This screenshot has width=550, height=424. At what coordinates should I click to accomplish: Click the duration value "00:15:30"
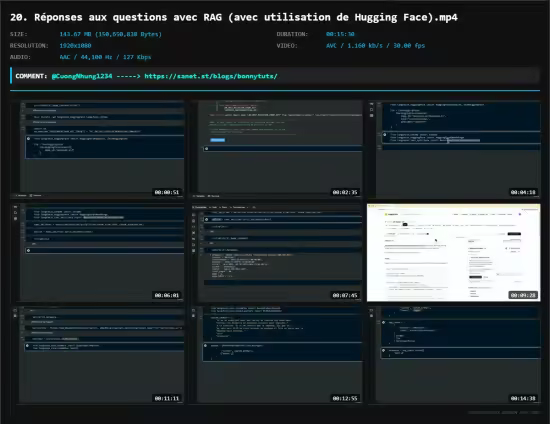pyautogui.click(x=340, y=34)
